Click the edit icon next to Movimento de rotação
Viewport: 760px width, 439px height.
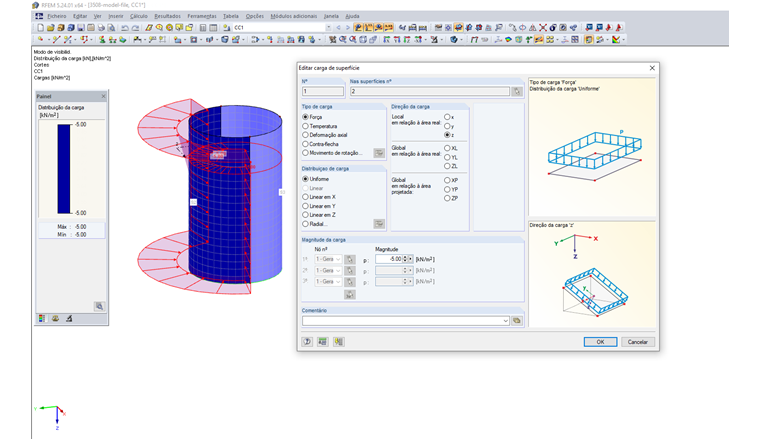[x=379, y=153]
